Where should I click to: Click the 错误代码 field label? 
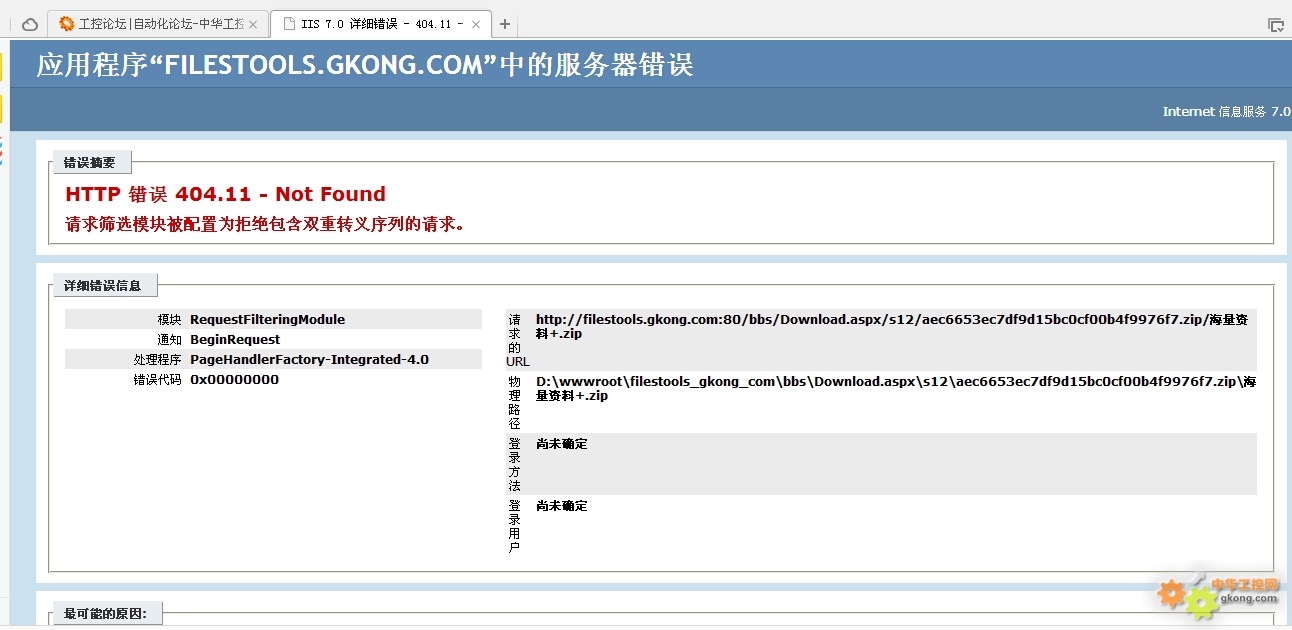pyautogui.click(x=157, y=380)
